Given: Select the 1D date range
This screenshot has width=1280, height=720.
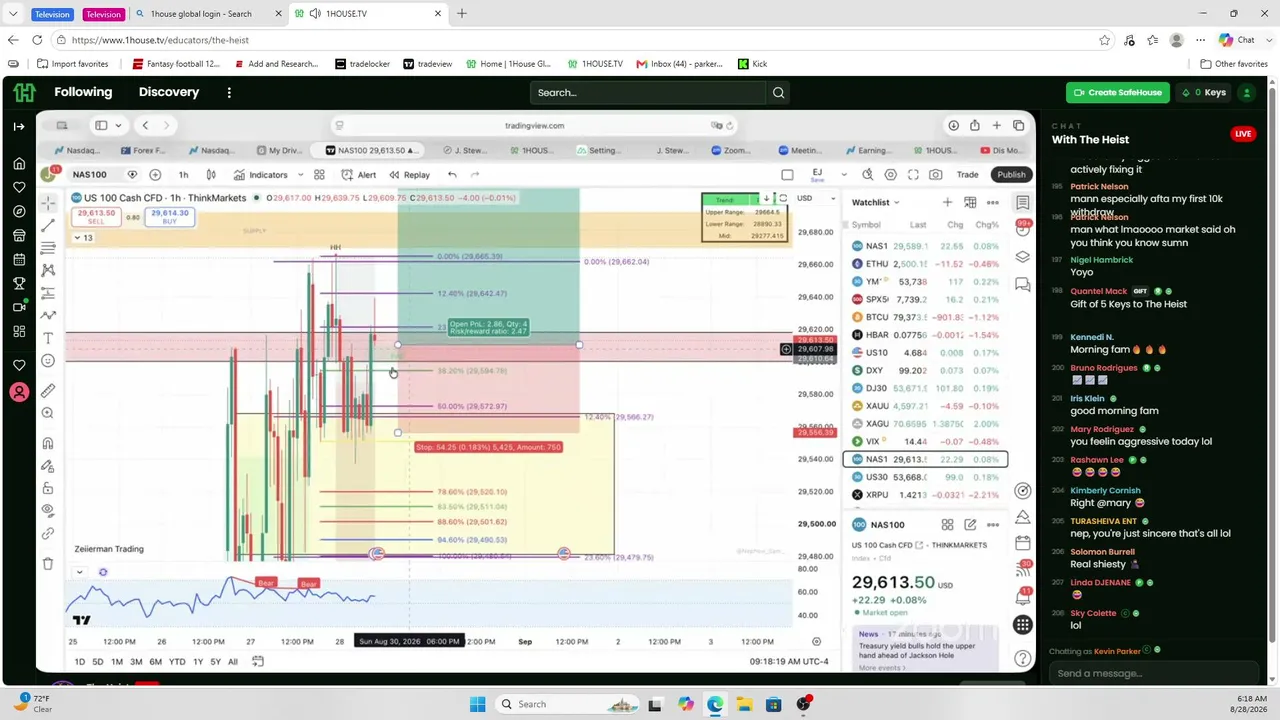Looking at the screenshot, I should [79, 661].
